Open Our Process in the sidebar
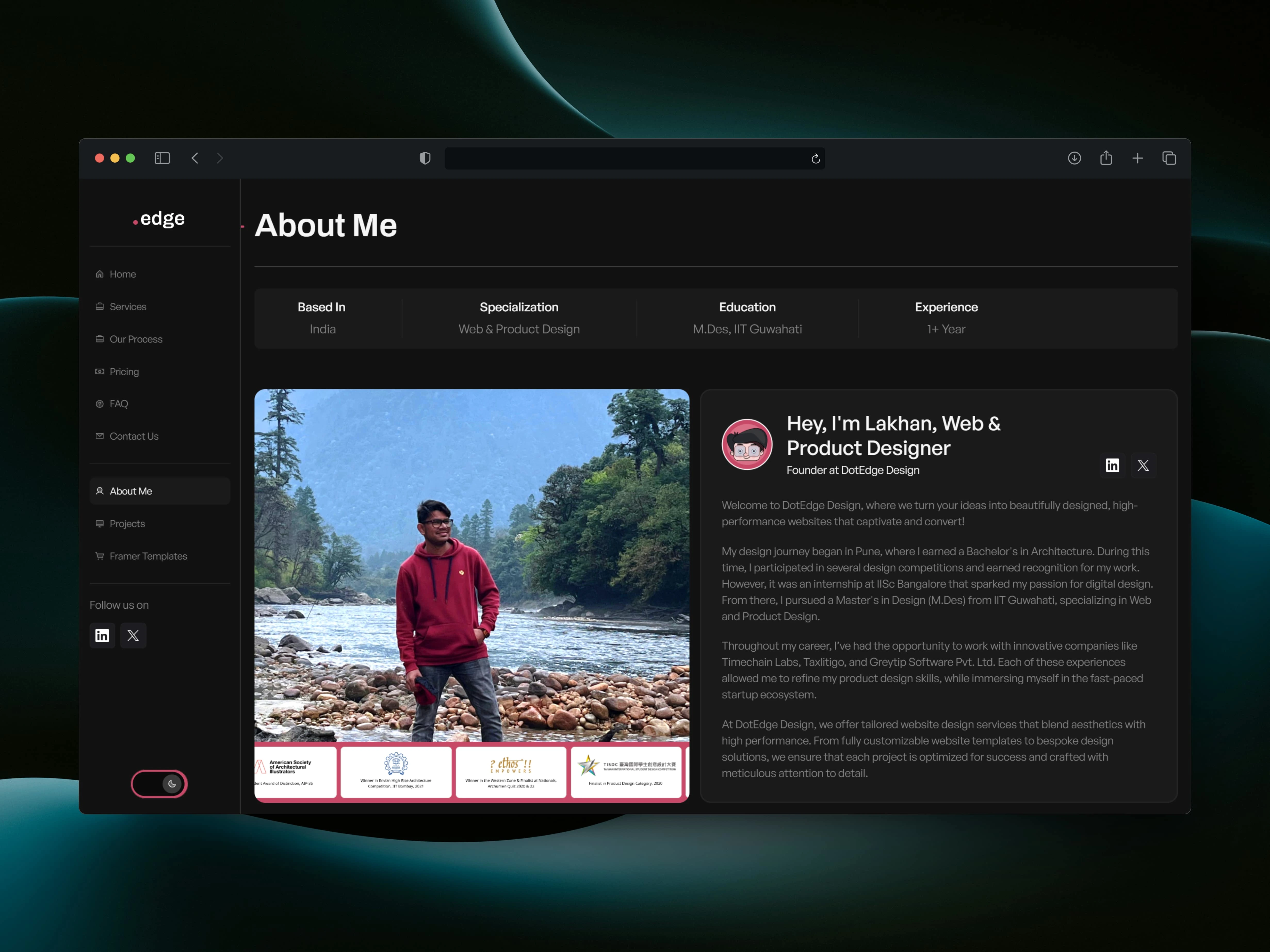This screenshot has height=952, width=1270. click(160, 339)
